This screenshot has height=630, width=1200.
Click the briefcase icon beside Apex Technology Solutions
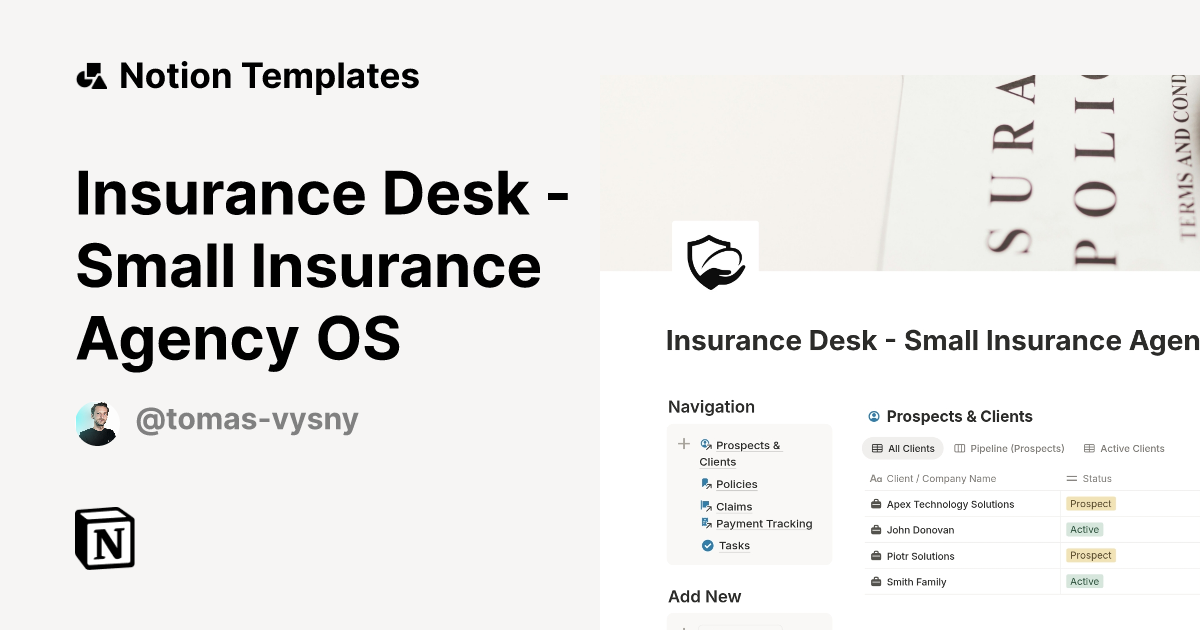(x=877, y=504)
